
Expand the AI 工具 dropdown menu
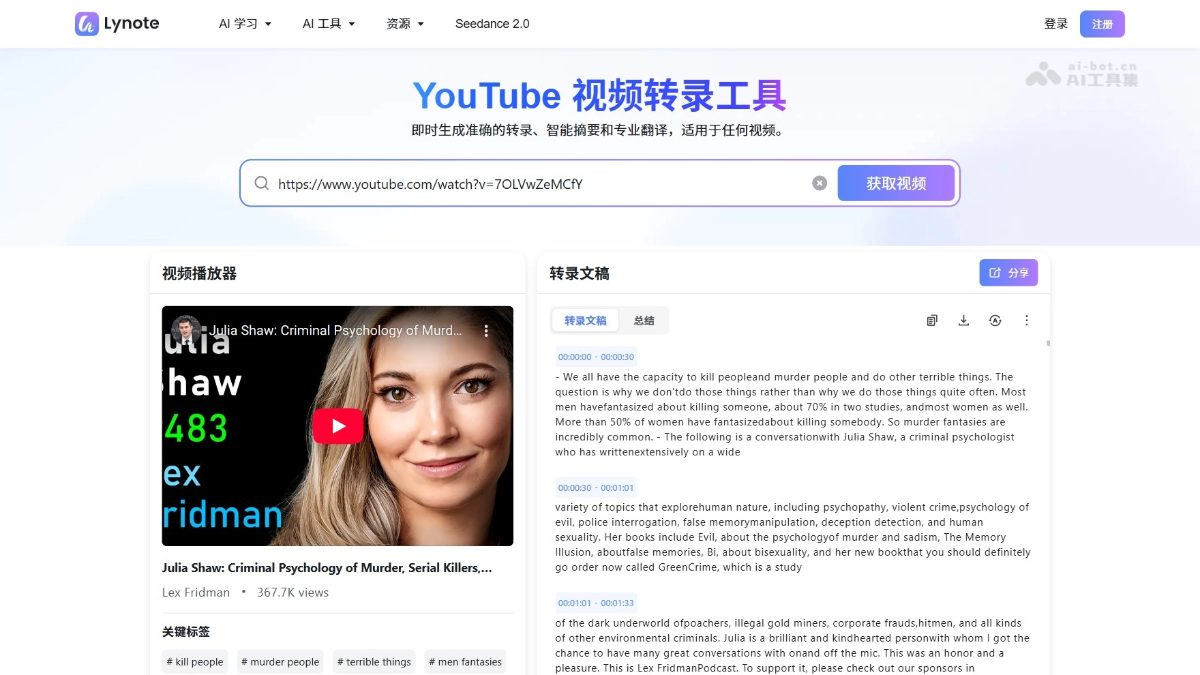coord(328,24)
